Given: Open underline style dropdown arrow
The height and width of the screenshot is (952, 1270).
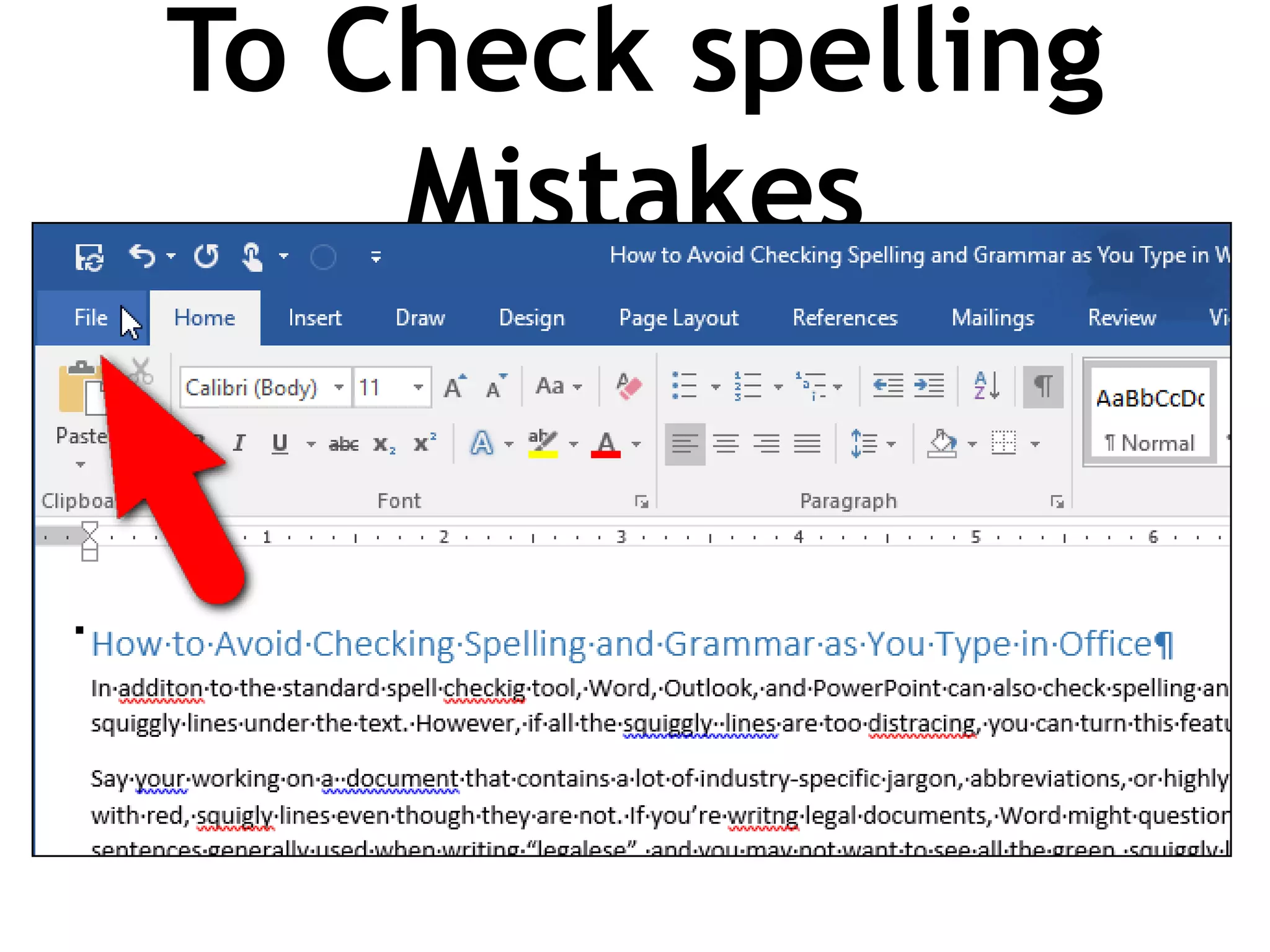Looking at the screenshot, I should pos(311,444).
